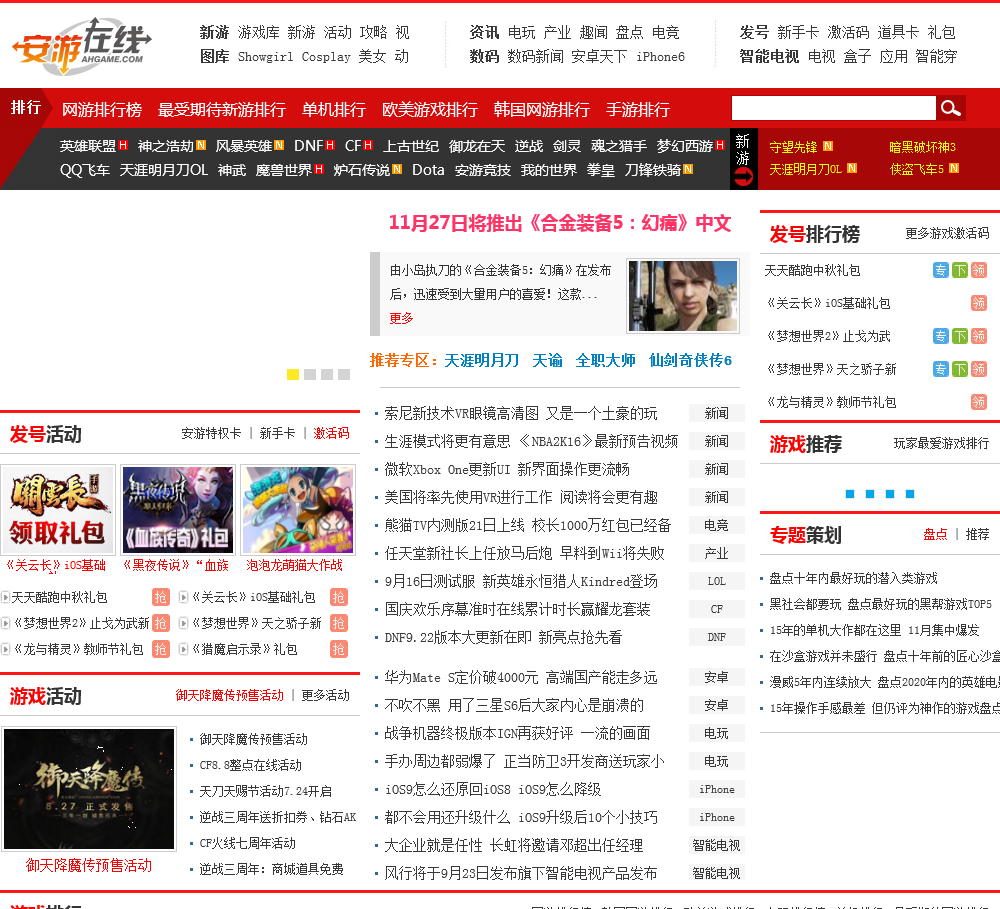
Task: Select 盘点 tab in 专题策划
Action: click(935, 535)
